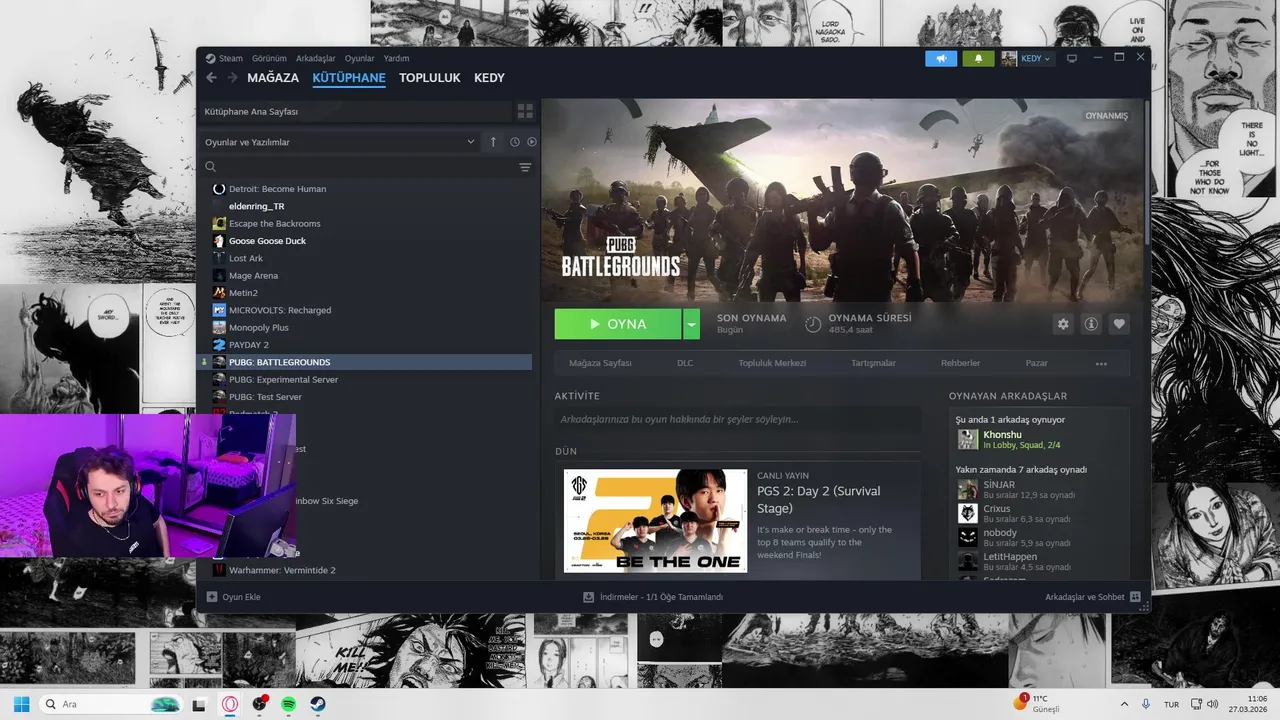This screenshot has height=720, width=1280.
Task: Open Spotify from the Windows taskbar
Action: tap(288, 704)
